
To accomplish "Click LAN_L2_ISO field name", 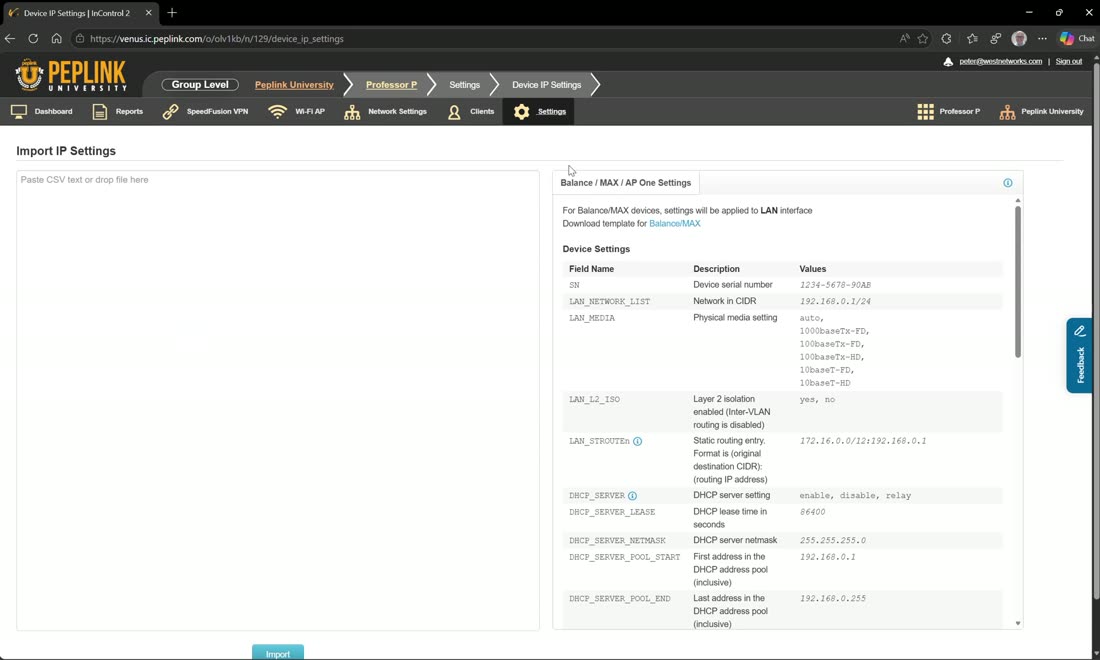I will 594,400.
